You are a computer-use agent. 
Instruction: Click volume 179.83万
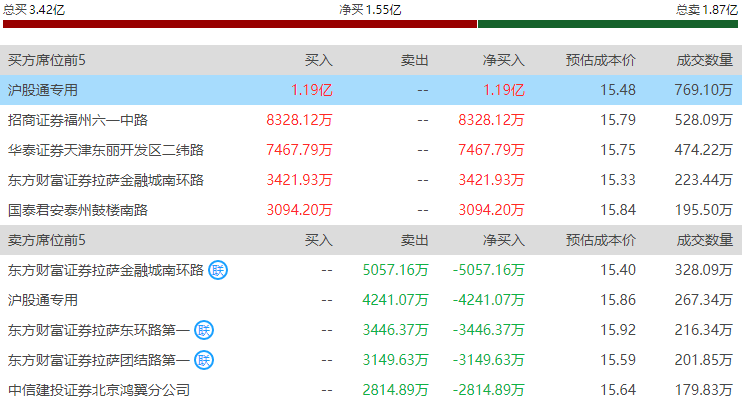click(x=704, y=390)
